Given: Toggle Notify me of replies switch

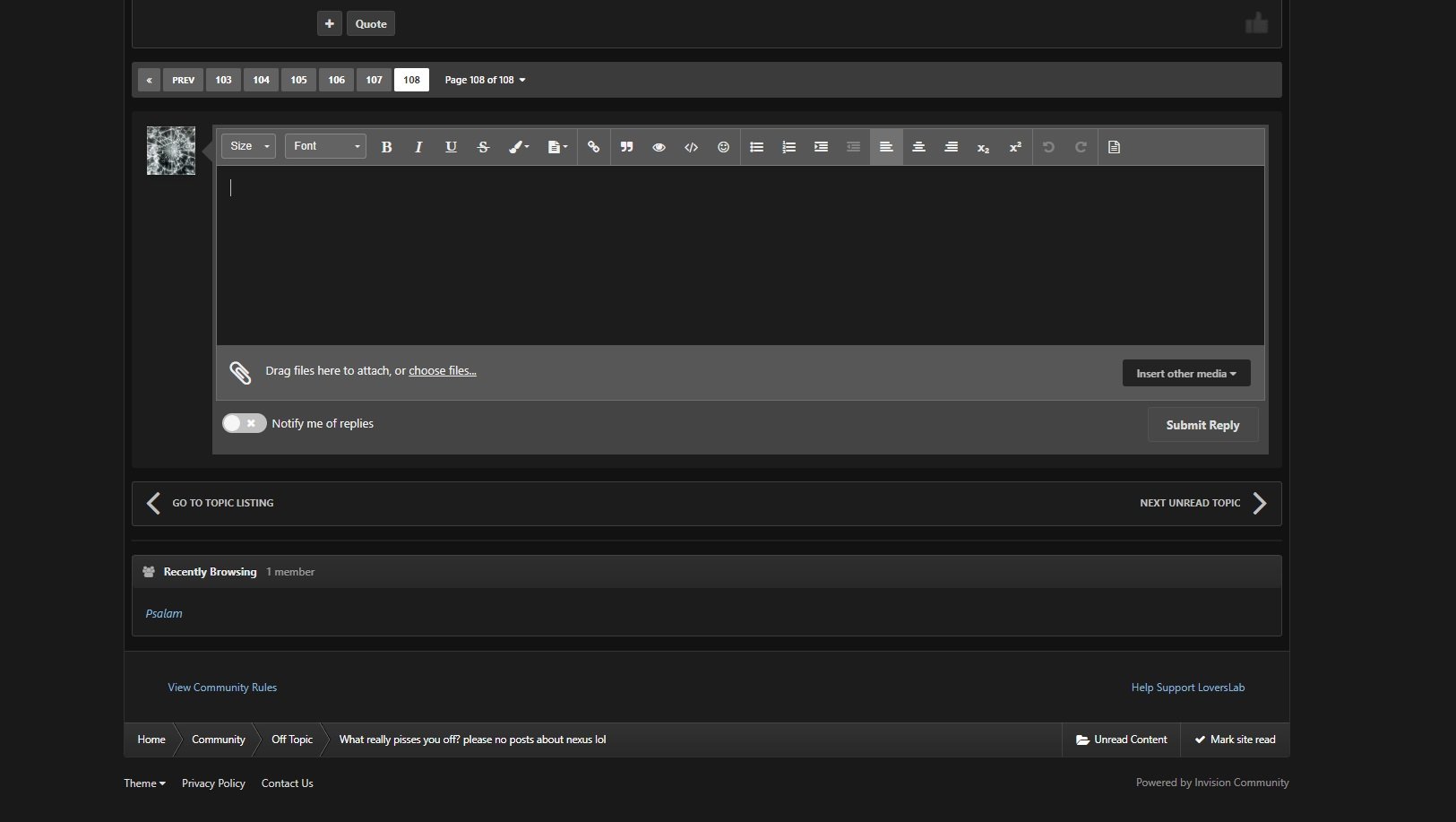Looking at the screenshot, I should click(x=244, y=423).
